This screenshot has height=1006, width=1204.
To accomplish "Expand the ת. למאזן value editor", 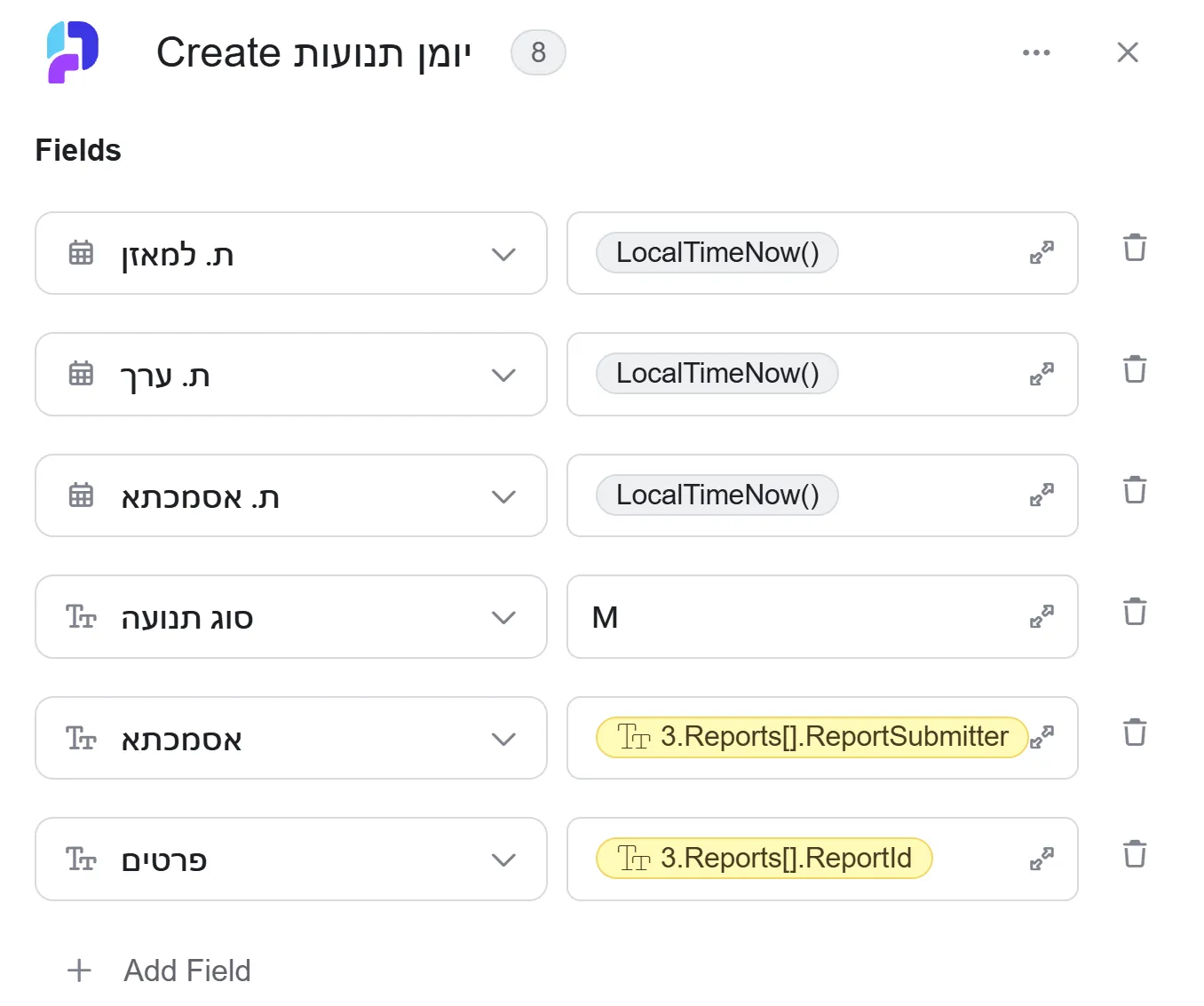I will (x=1042, y=253).
